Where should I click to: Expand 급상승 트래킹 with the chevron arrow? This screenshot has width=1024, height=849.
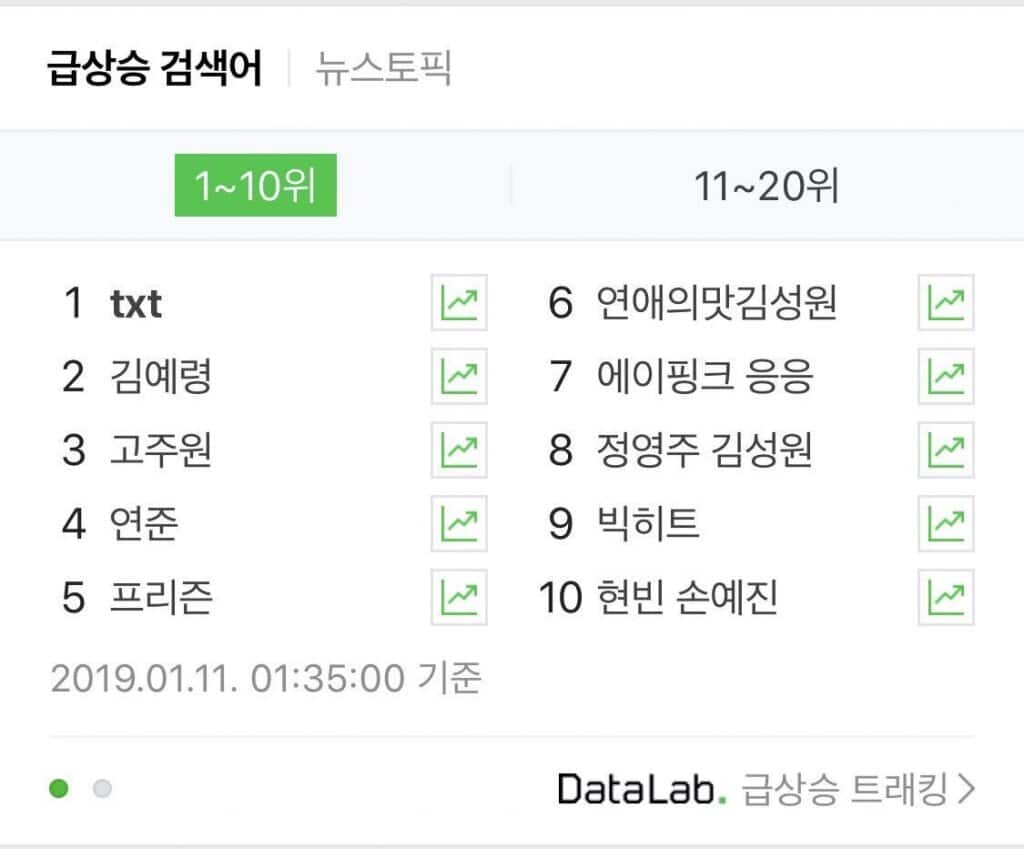[965, 790]
